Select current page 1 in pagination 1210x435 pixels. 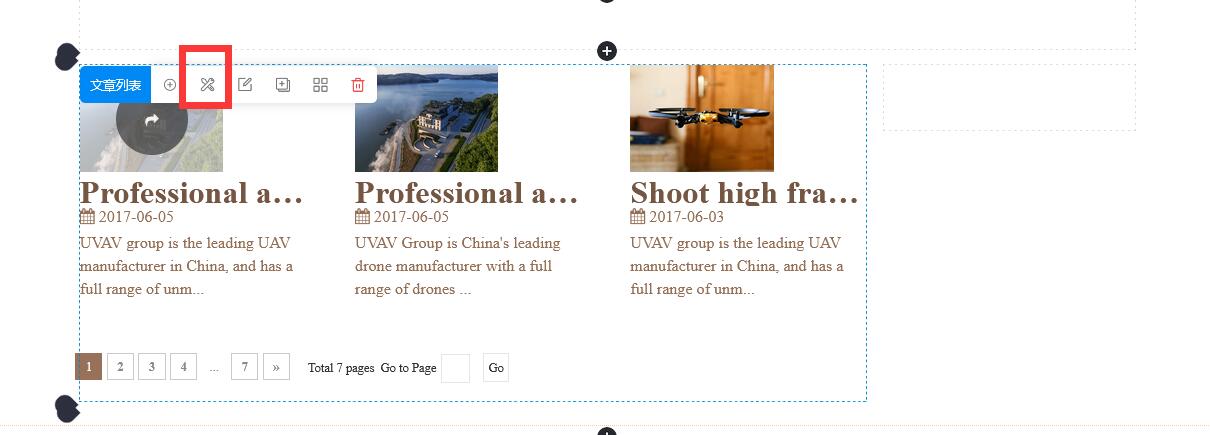pyautogui.click(x=88, y=367)
